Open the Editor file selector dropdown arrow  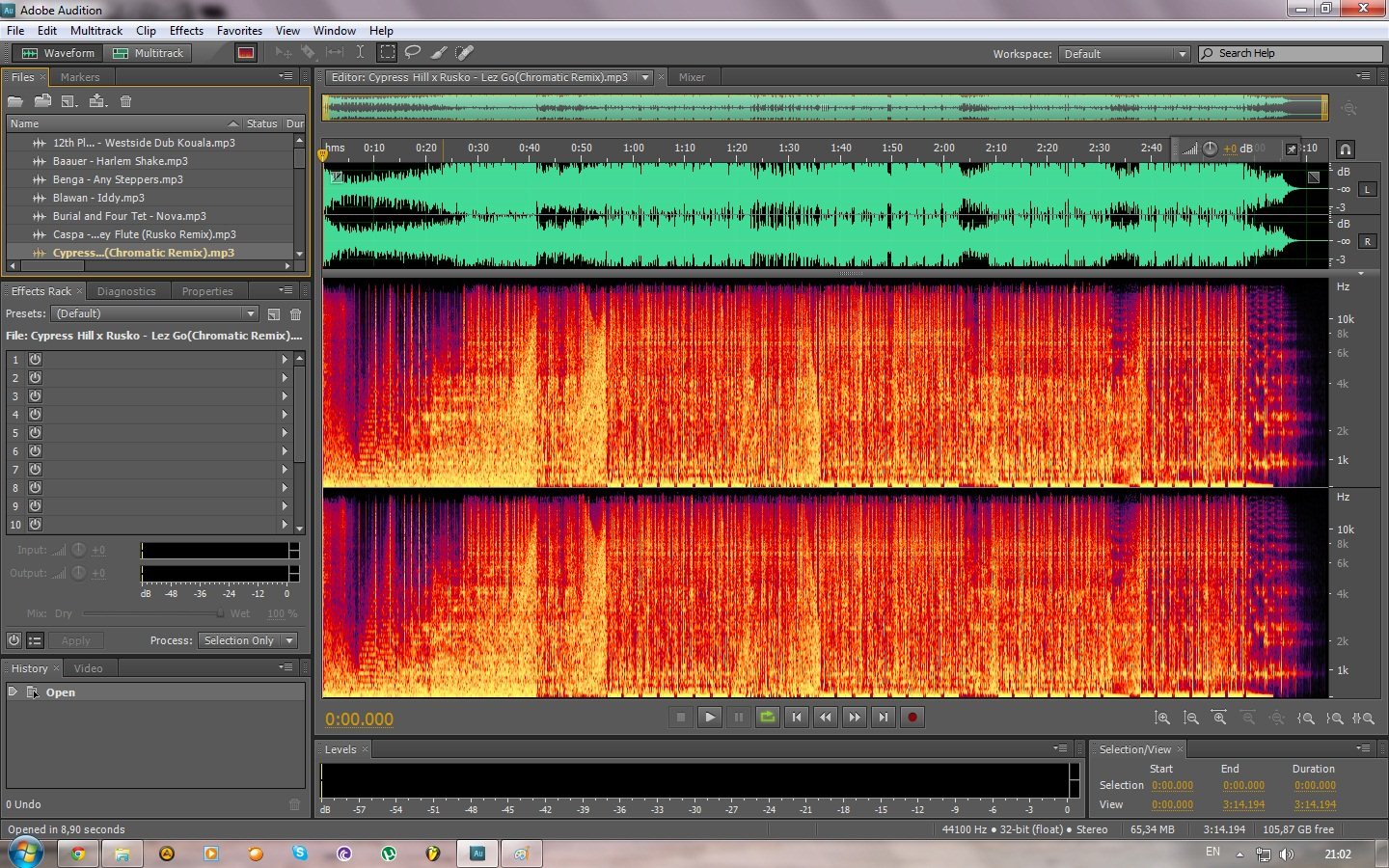coord(645,77)
